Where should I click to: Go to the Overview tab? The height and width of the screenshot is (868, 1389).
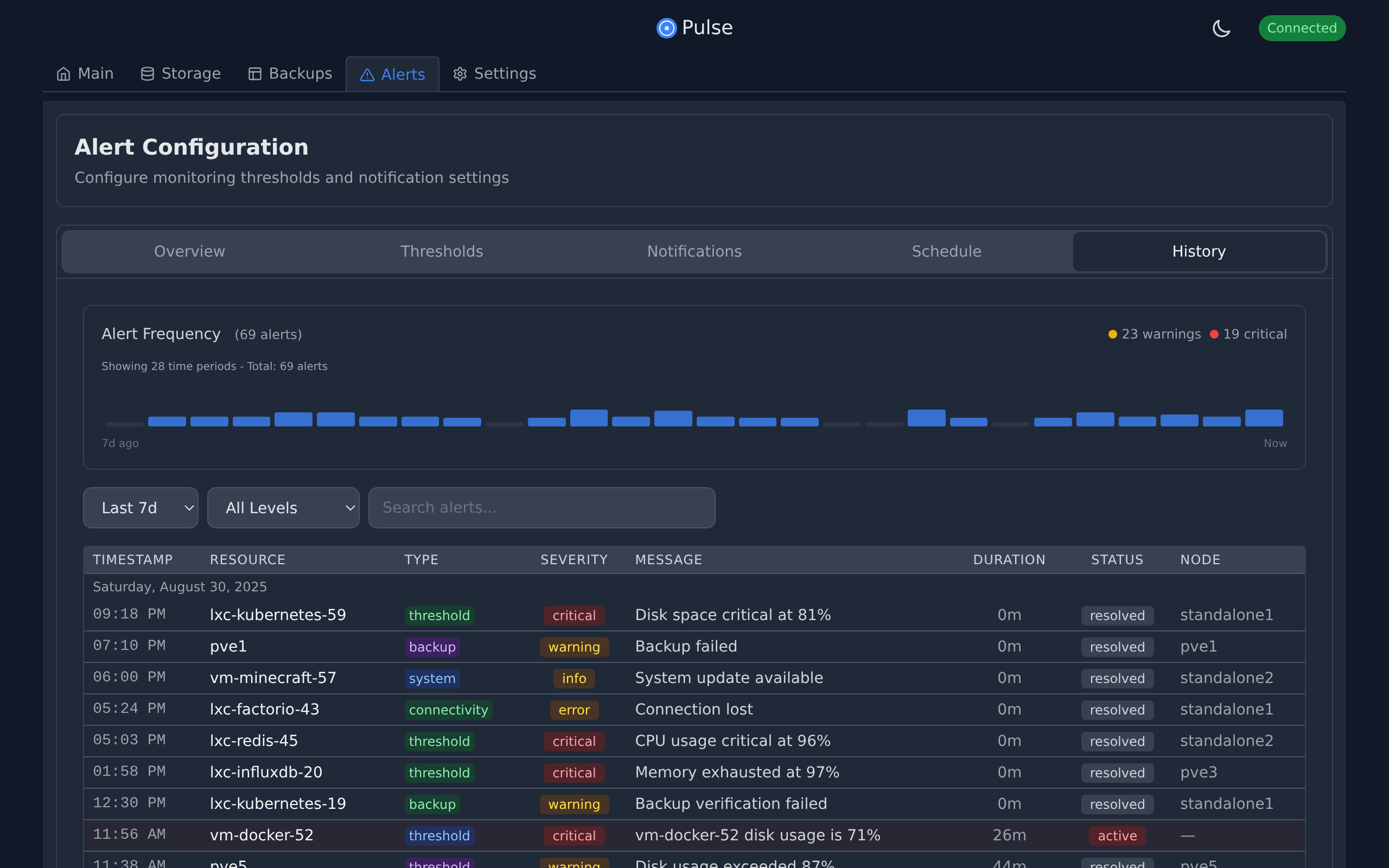(x=189, y=251)
